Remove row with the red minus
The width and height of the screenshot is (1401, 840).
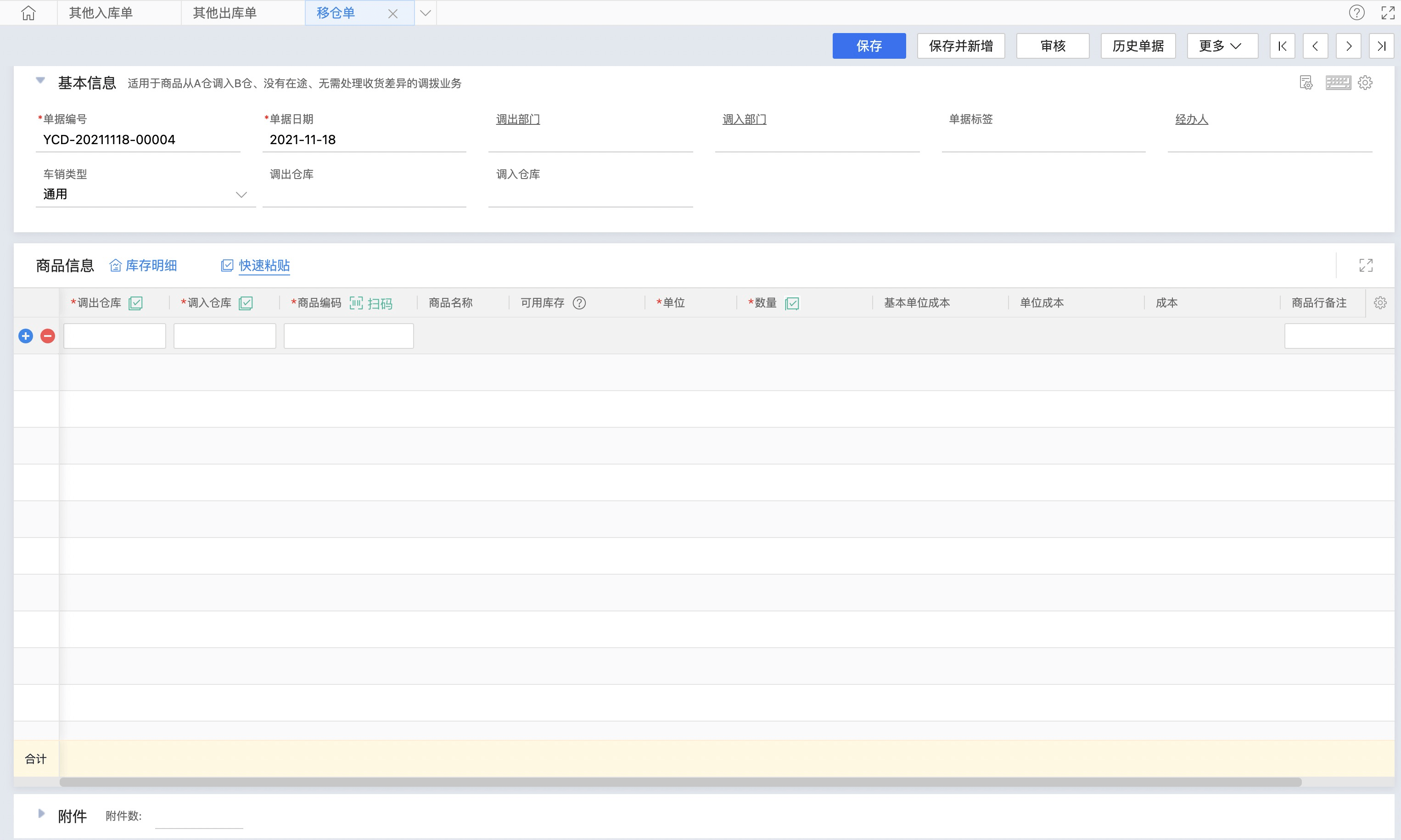click(x=48, y=336)
